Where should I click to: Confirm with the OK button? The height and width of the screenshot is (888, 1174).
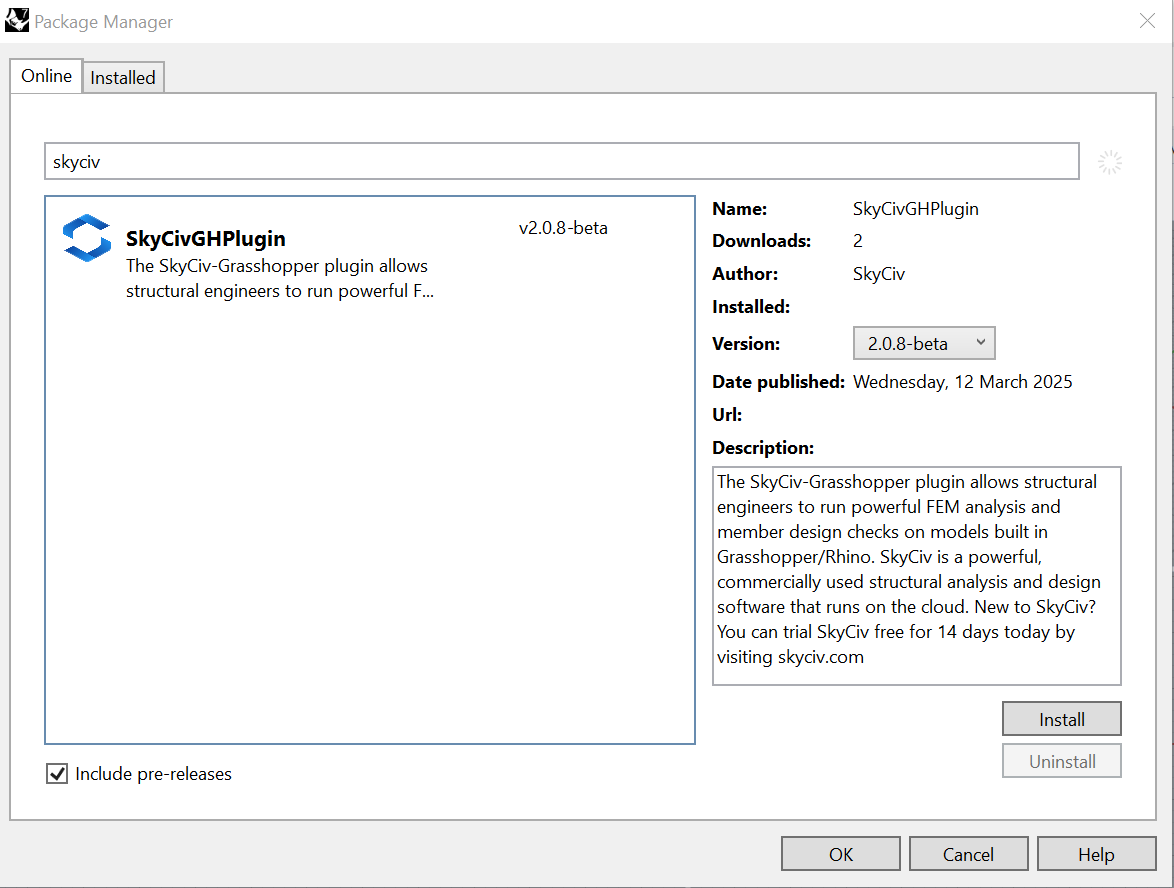pos(841,854)
